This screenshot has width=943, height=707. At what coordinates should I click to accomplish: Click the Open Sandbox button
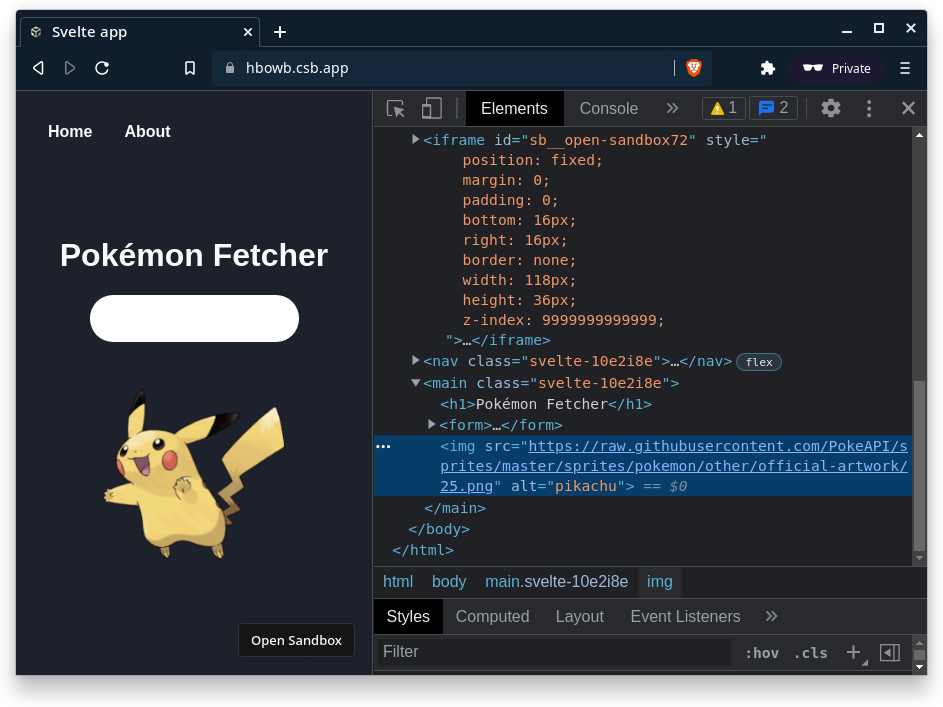pos(296,640)
